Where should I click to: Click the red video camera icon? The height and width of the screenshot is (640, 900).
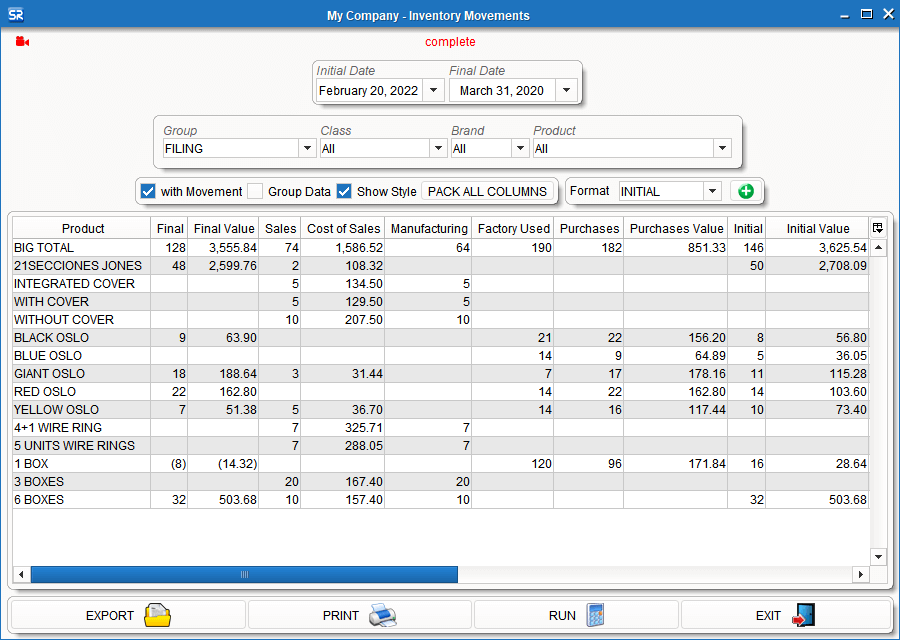[22, 41]
